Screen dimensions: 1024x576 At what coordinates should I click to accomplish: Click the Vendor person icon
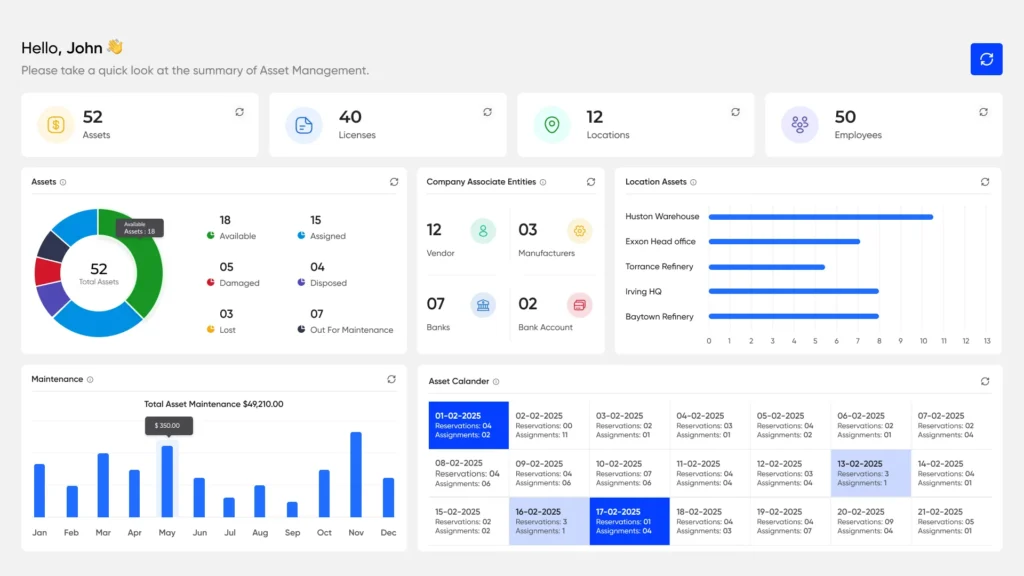pyautogui.click(x=483, y=231)
